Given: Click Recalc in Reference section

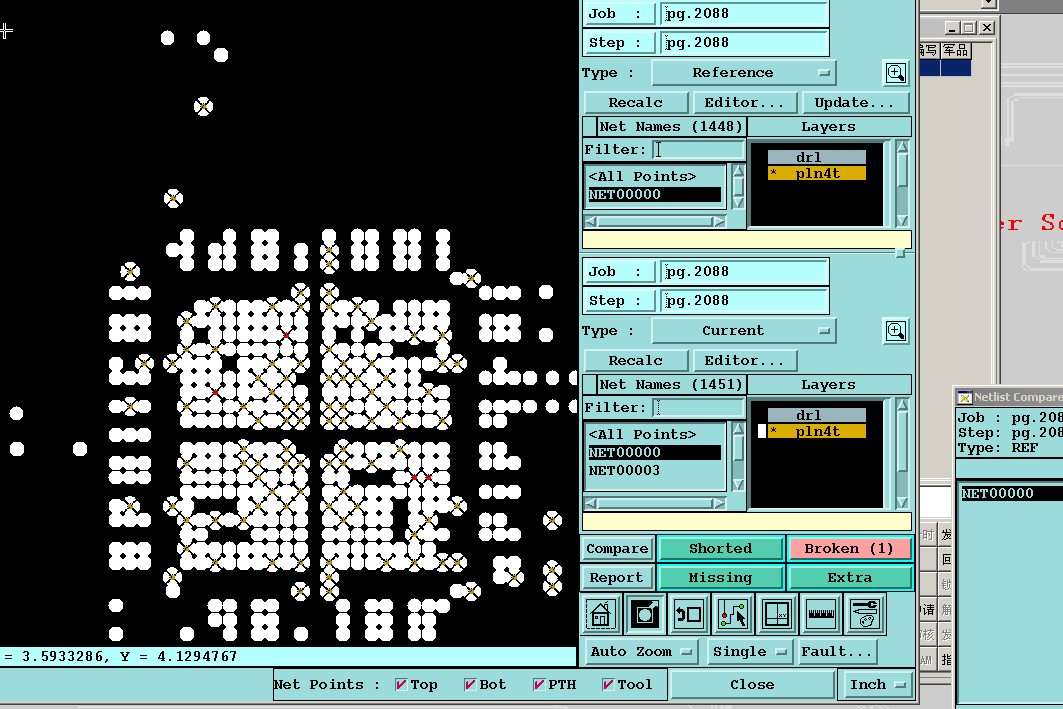Looking at the screenshot, I should [x=635, y=102].
